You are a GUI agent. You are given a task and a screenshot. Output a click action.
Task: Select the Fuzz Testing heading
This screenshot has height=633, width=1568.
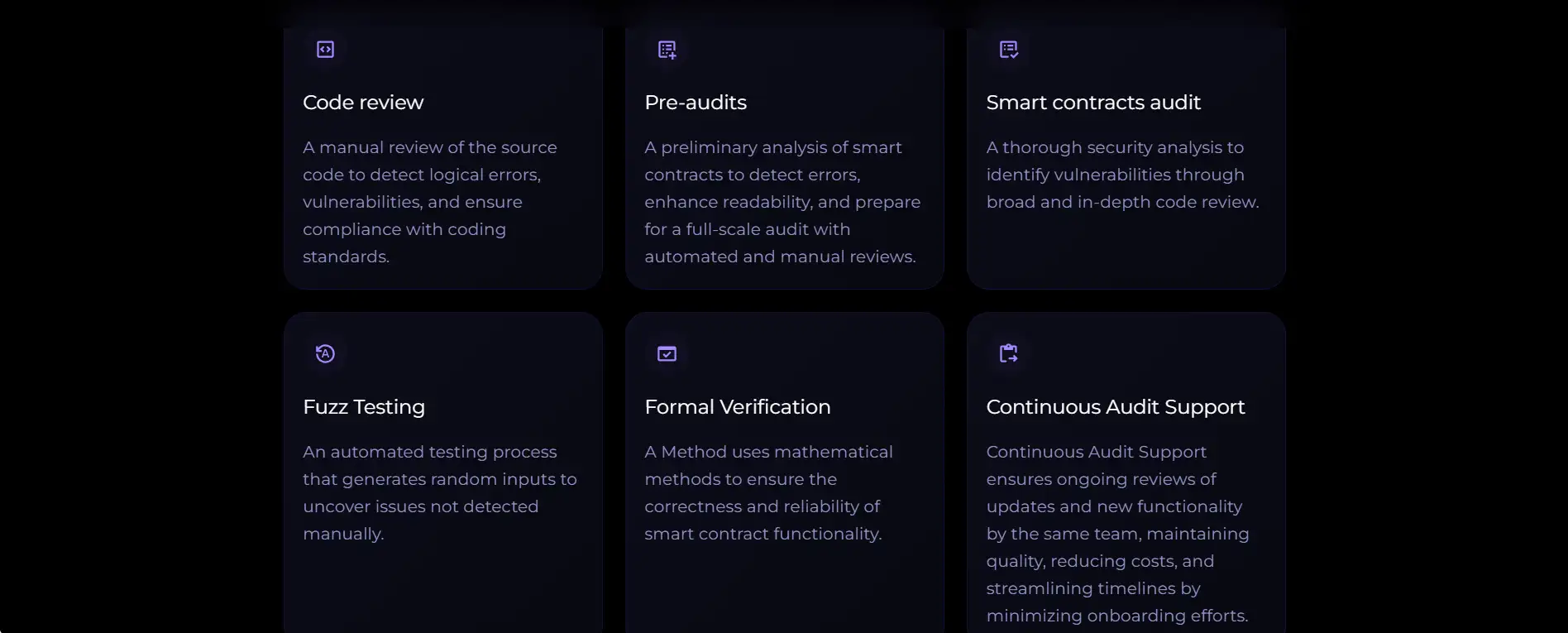coord(364,407)
